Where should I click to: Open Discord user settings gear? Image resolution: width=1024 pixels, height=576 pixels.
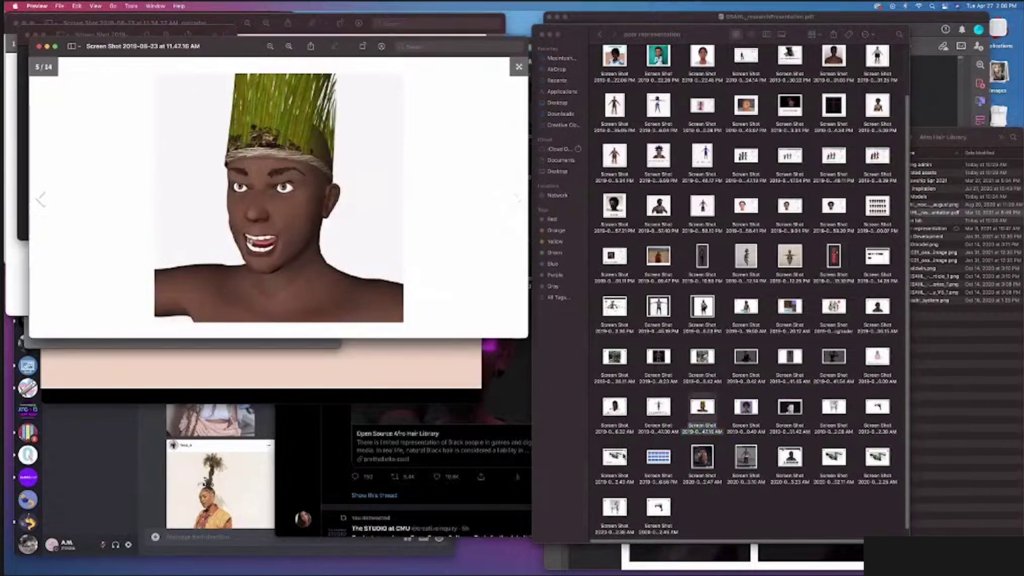[x=128, y=545]
